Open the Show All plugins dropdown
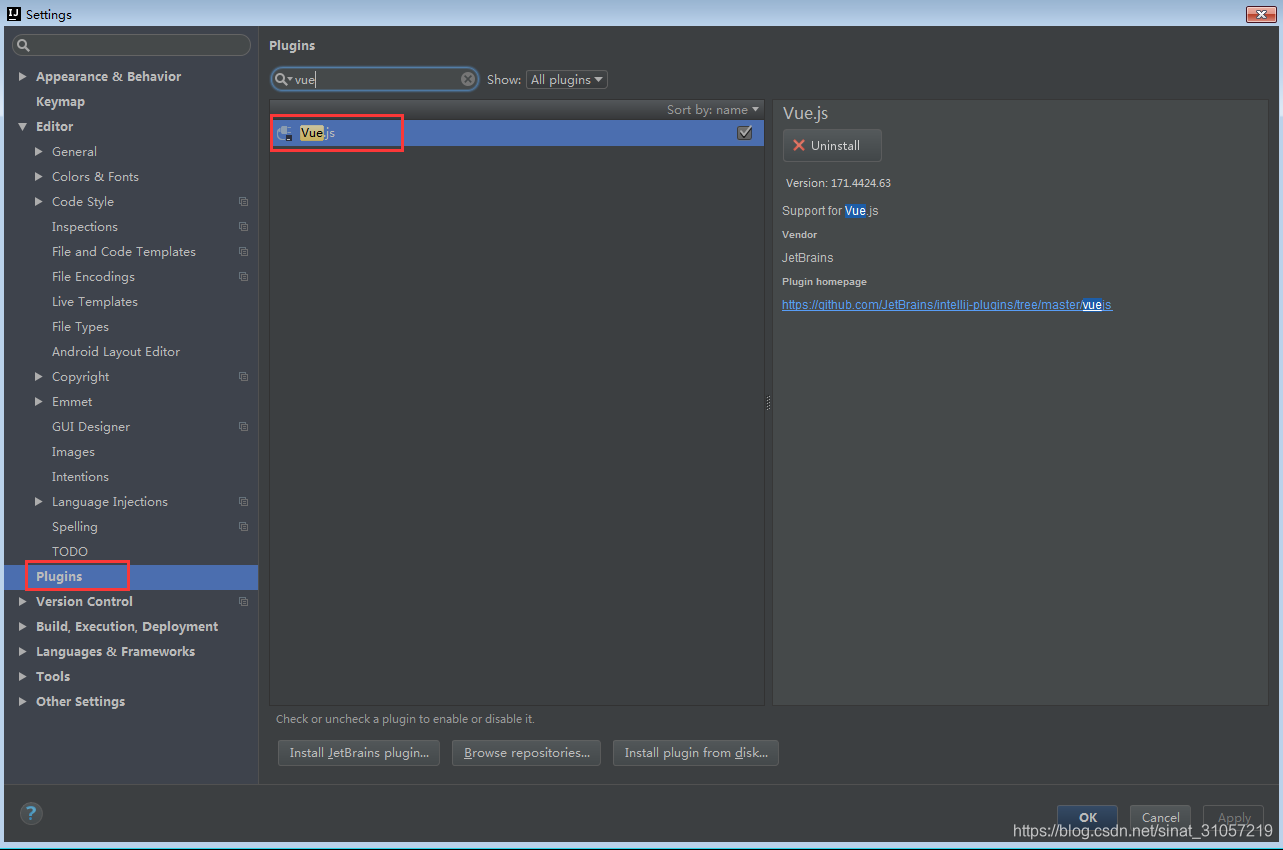 [566, 79]
